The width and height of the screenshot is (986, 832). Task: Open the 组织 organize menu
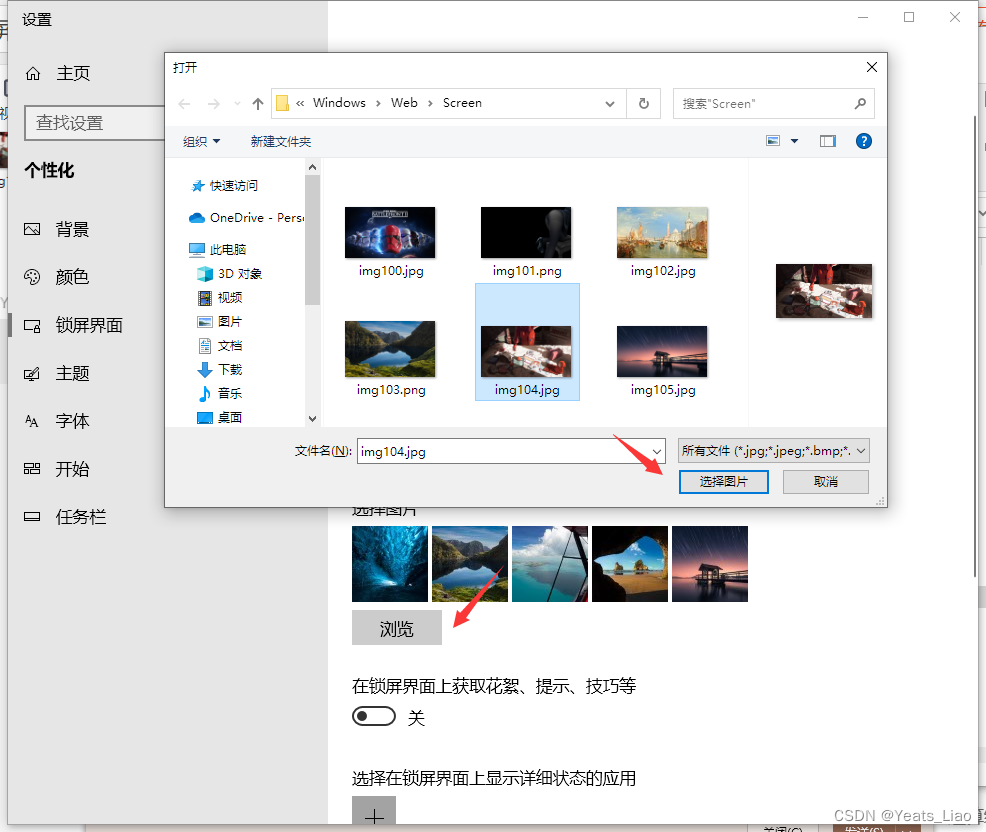coord(201,141)
